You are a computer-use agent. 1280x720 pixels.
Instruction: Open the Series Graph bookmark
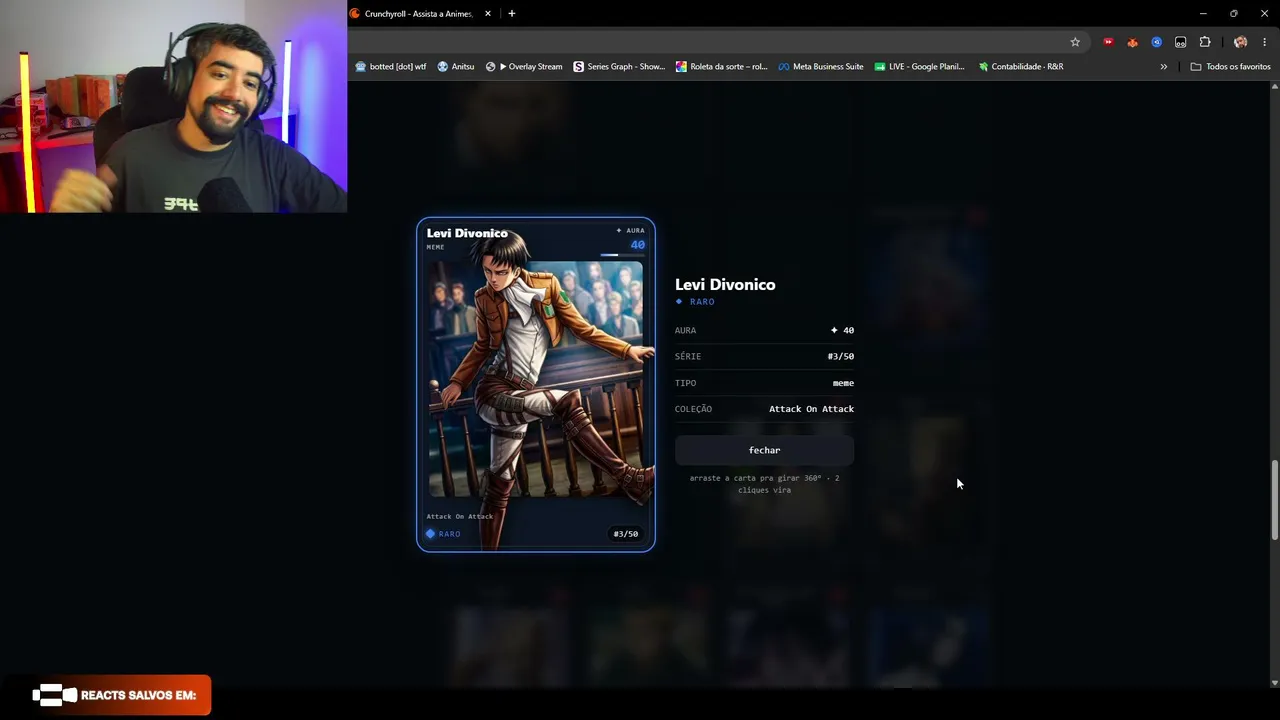pos(619,67)
